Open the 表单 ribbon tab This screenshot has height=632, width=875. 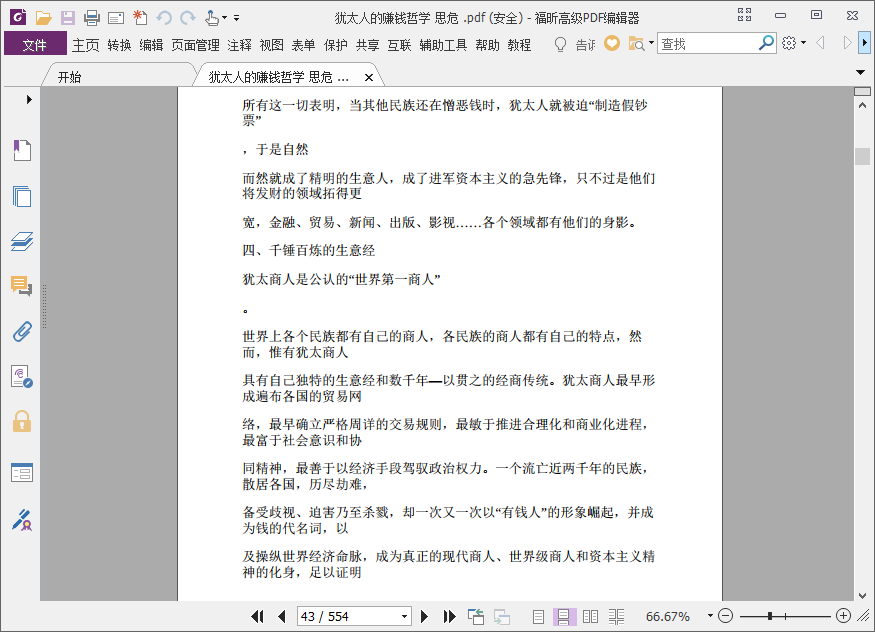point(304,45)
